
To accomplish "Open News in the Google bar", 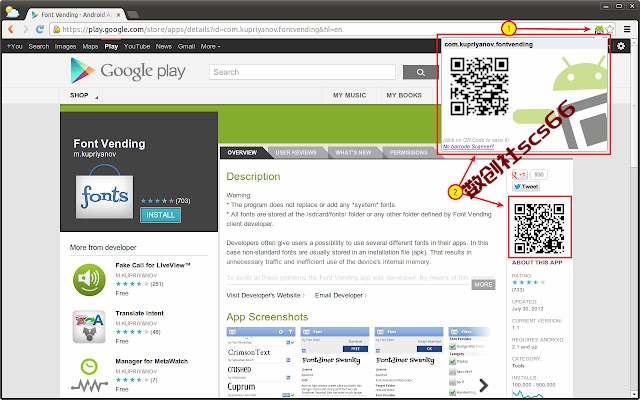I will [x=164, y=47].
